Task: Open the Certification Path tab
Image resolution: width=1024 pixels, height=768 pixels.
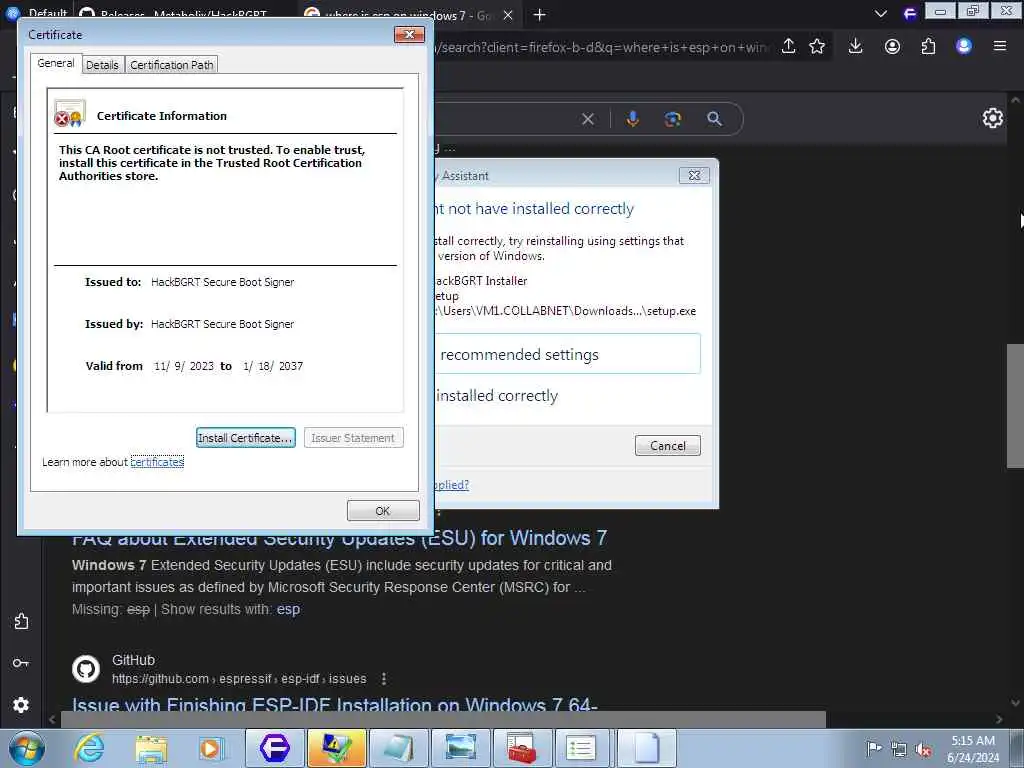Action: click(x=172, y=65)
